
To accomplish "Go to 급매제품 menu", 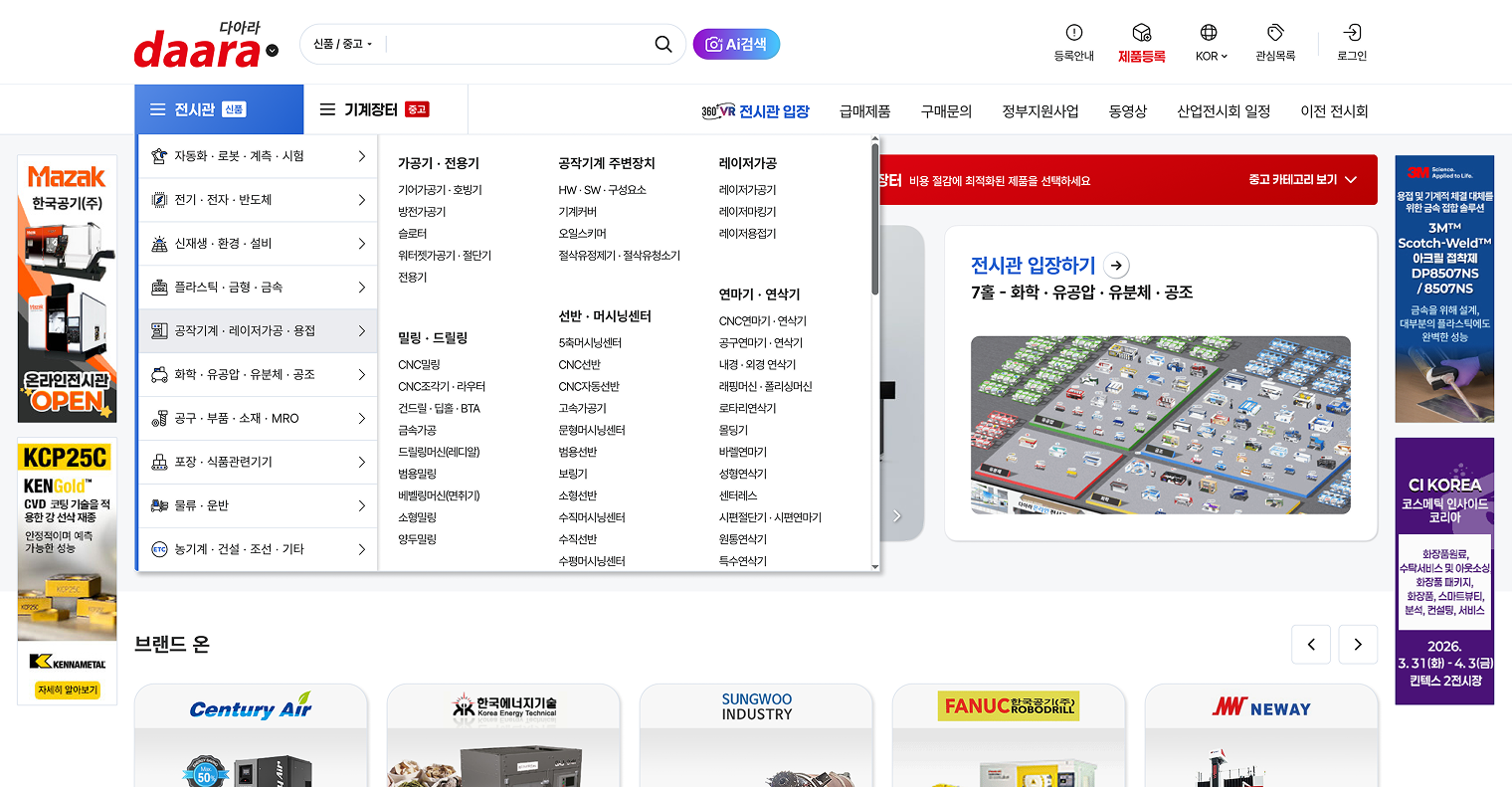I will (864, 111).
